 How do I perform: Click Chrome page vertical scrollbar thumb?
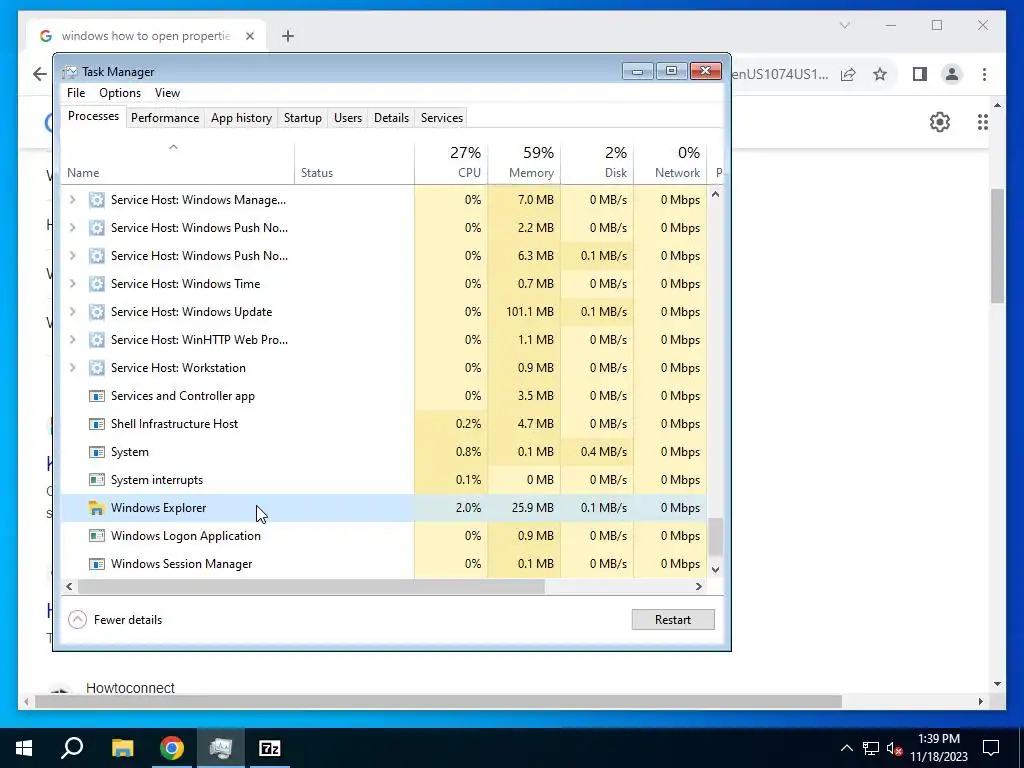tap(997, 246)
